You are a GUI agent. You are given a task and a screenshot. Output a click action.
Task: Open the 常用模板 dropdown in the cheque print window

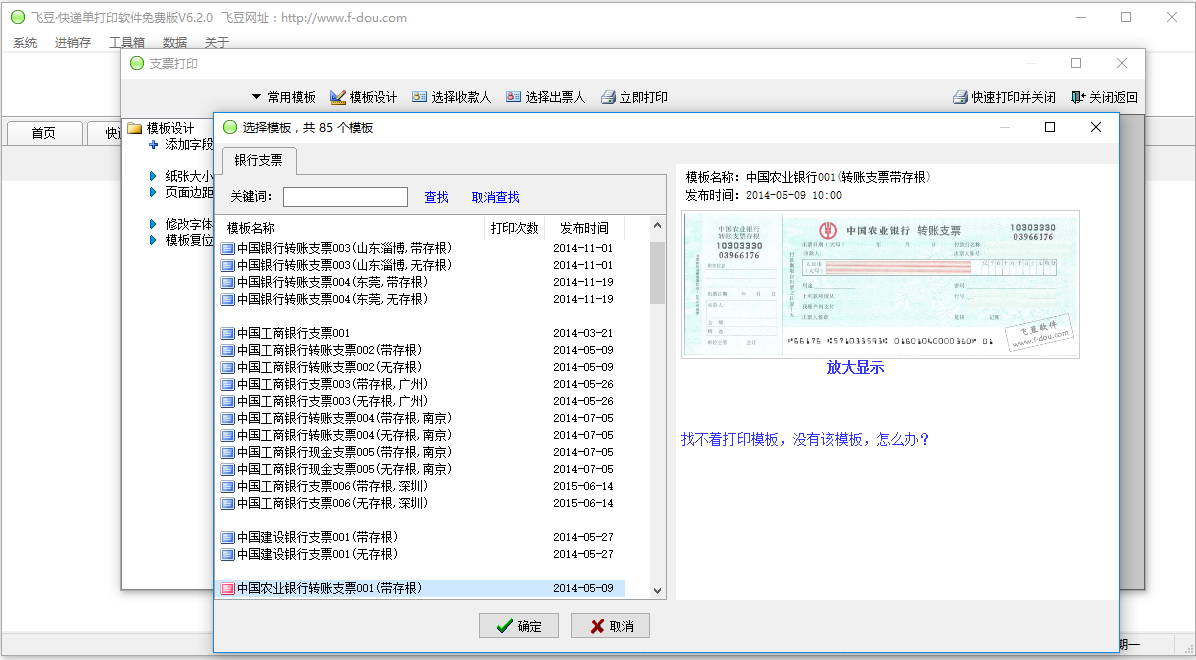click(284, 98)
